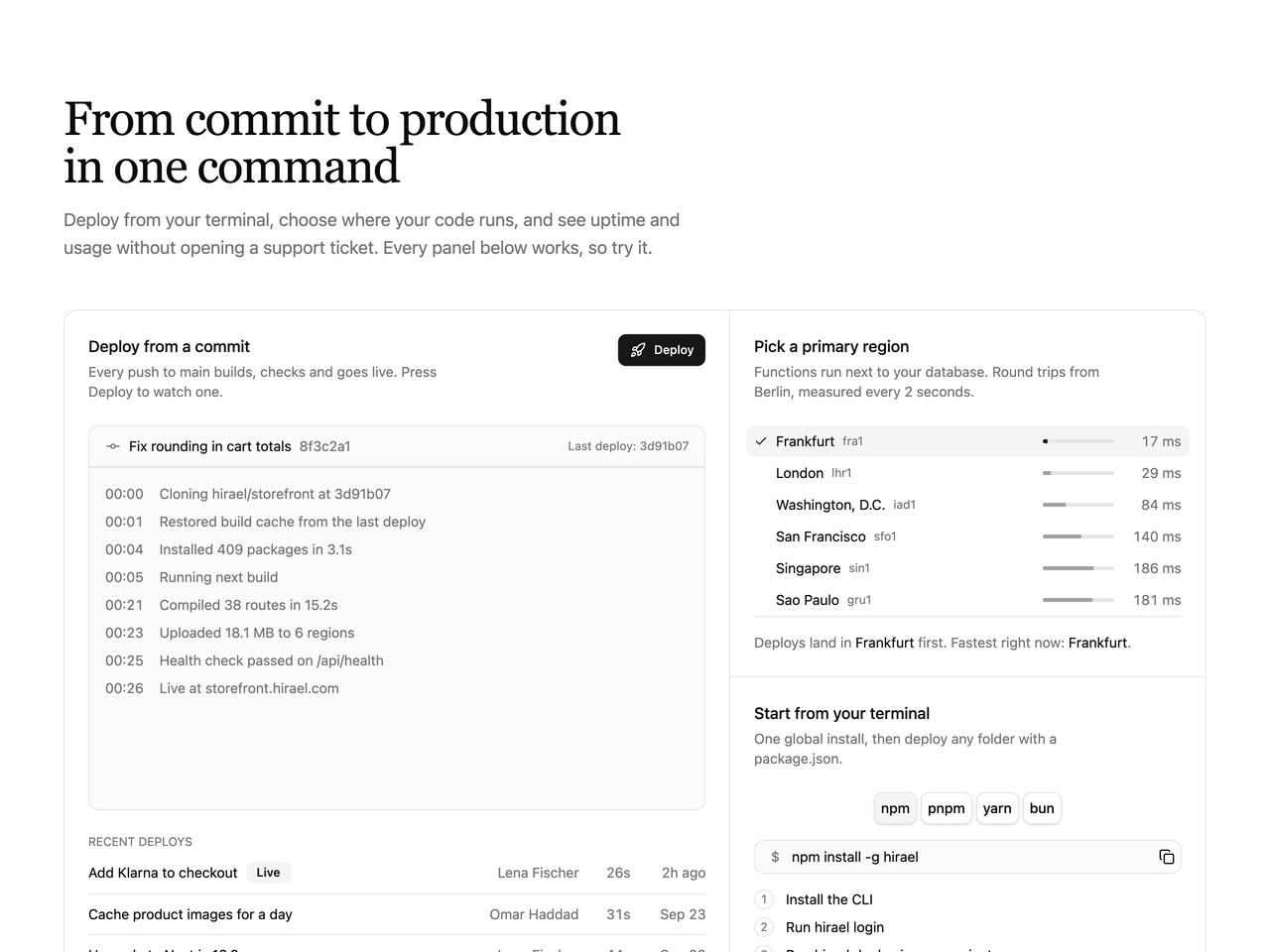Choose Singapore sin1 region
The width and height of the screenshot is (1270, 952).
pos(967,568)
